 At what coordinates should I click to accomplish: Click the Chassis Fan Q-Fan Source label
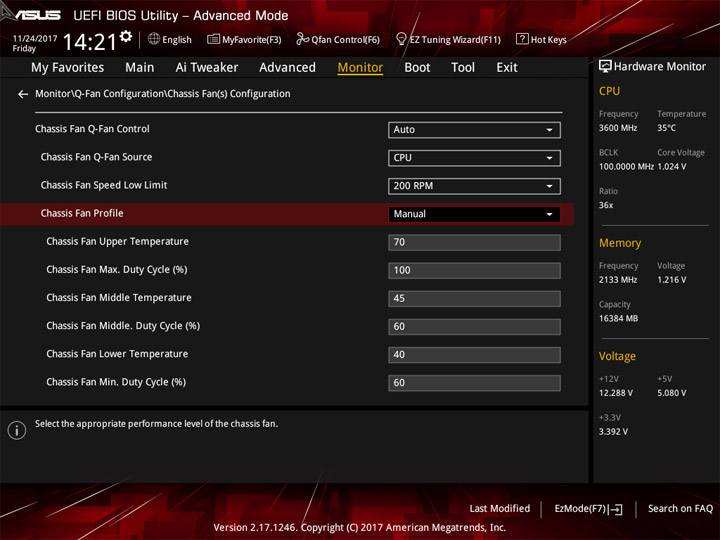click(96, 157)
